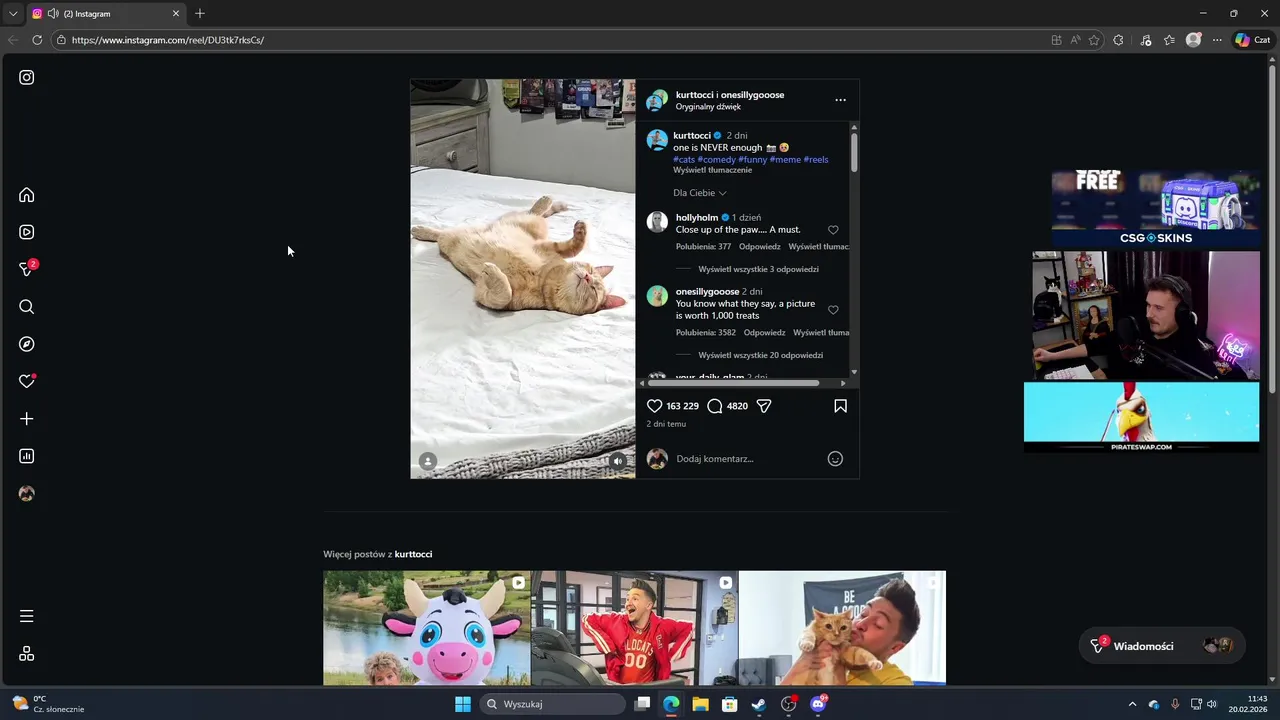The width and height of the screenshot is (1280, 720).
Task: Open search magnifier in Instagram sidebar
Action: (x=27, y=307)
